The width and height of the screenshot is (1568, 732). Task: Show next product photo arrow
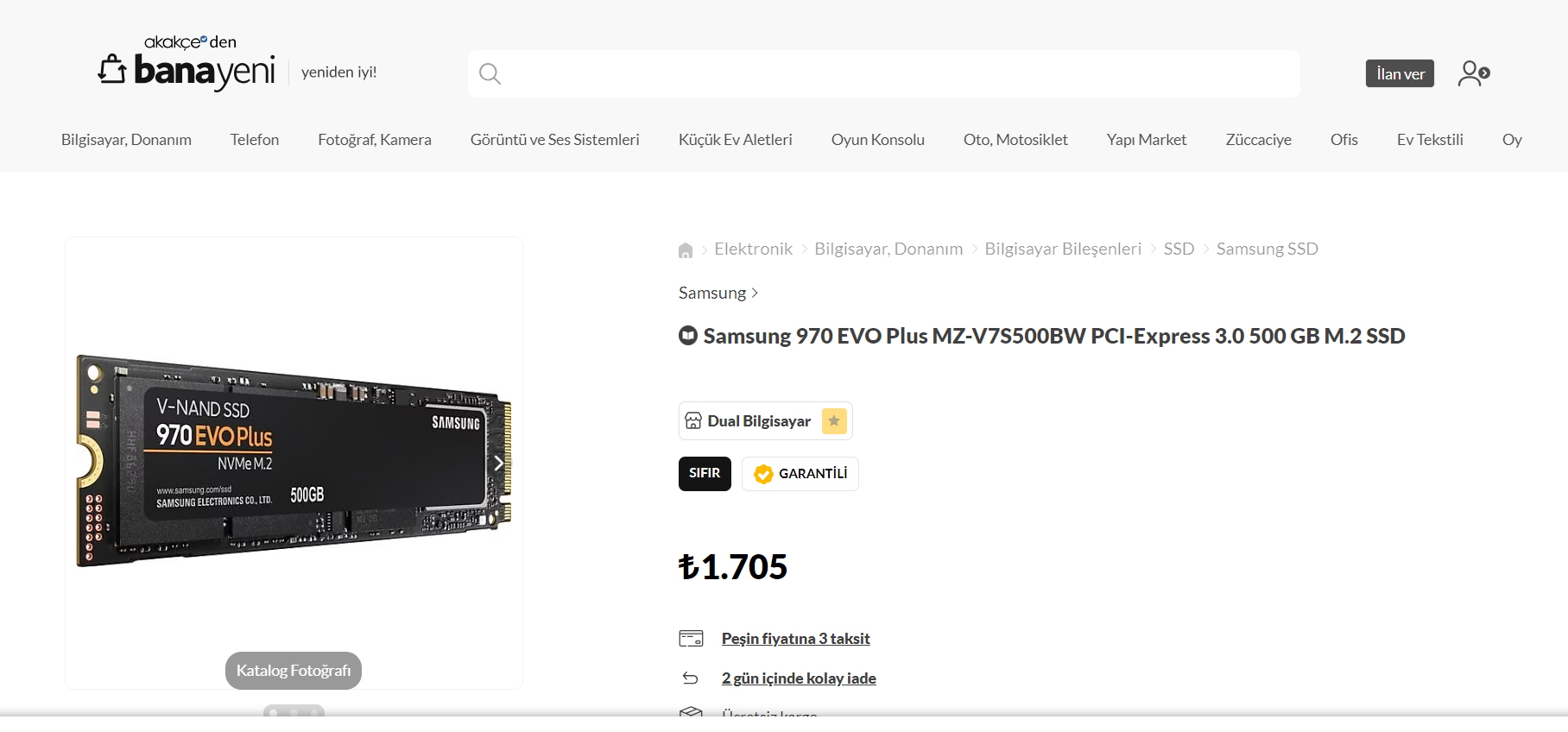(498, 463)
